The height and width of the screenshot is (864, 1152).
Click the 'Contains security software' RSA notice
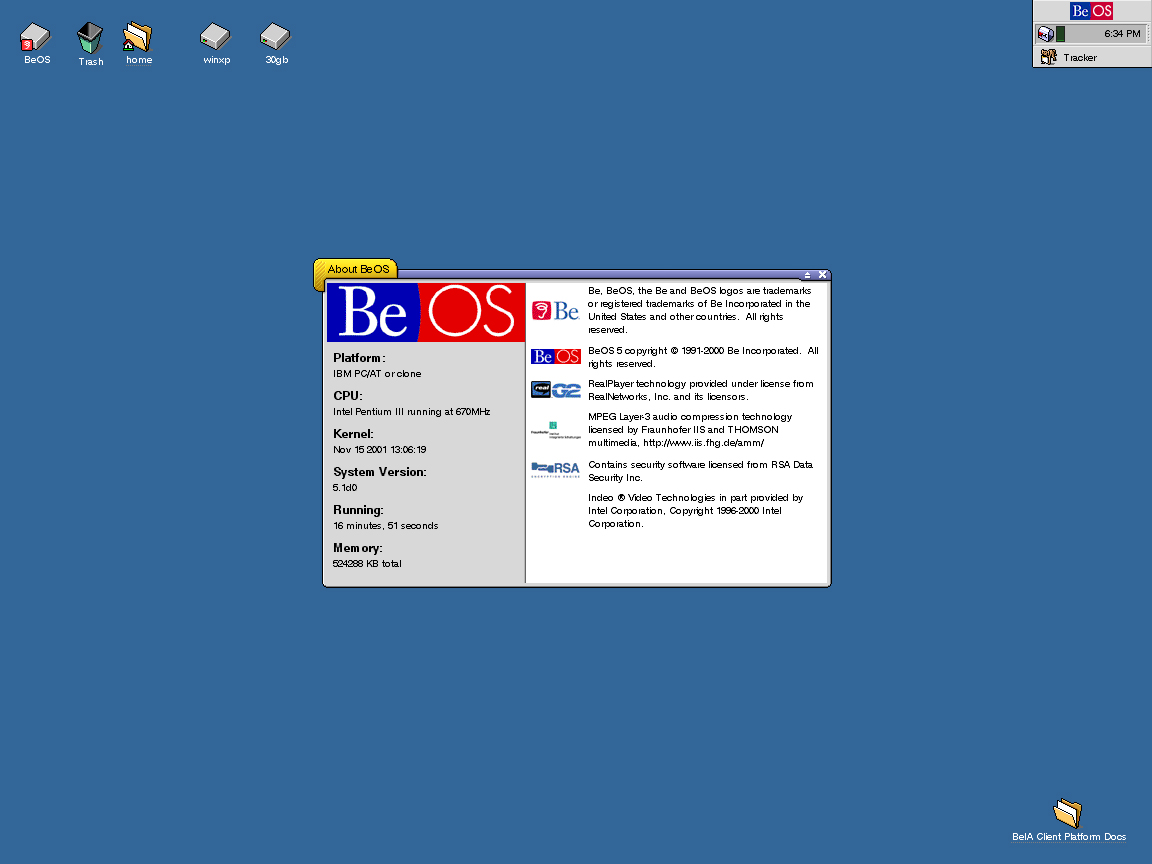tap(700, 471)
